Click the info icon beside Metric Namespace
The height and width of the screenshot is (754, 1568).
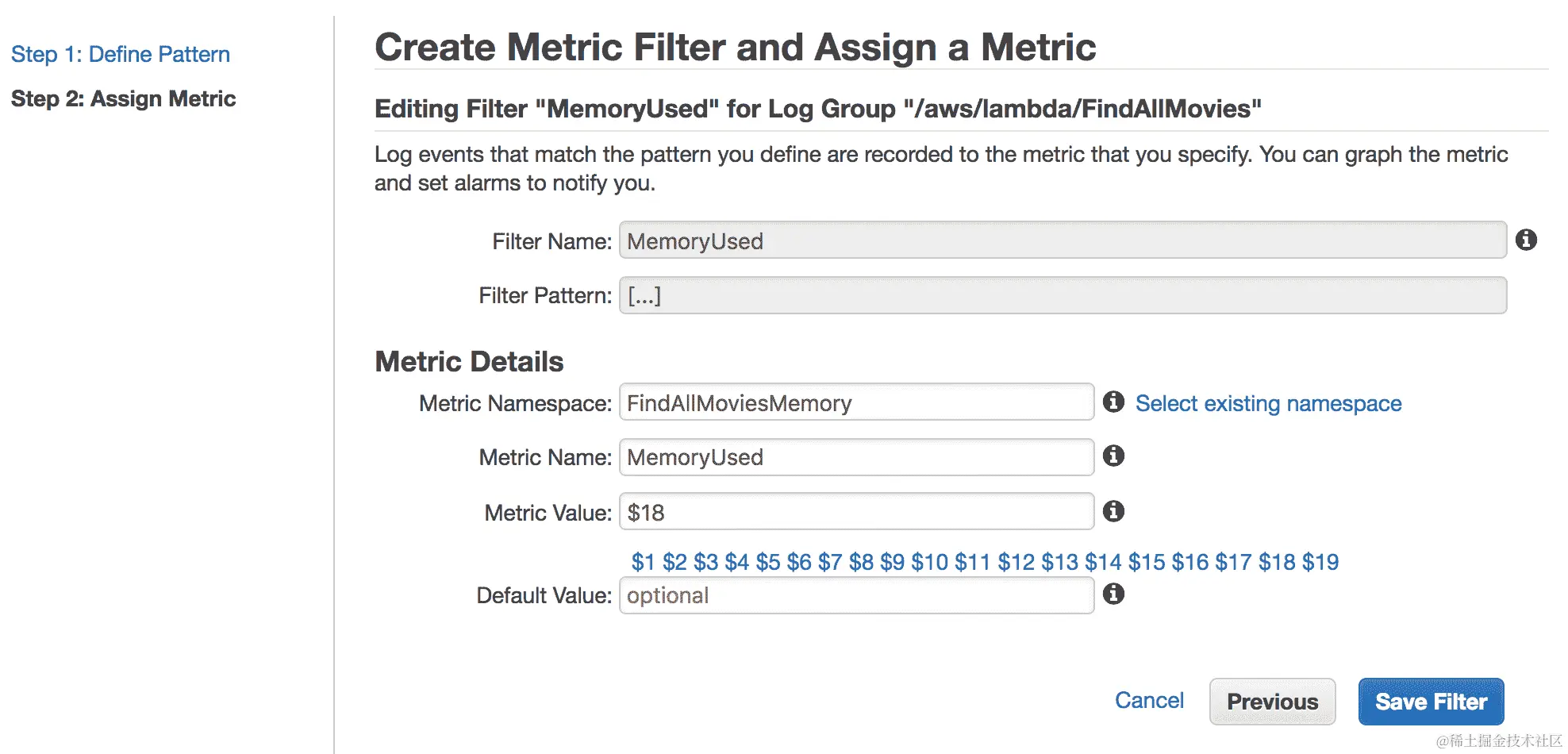(x=1113, y=402)
